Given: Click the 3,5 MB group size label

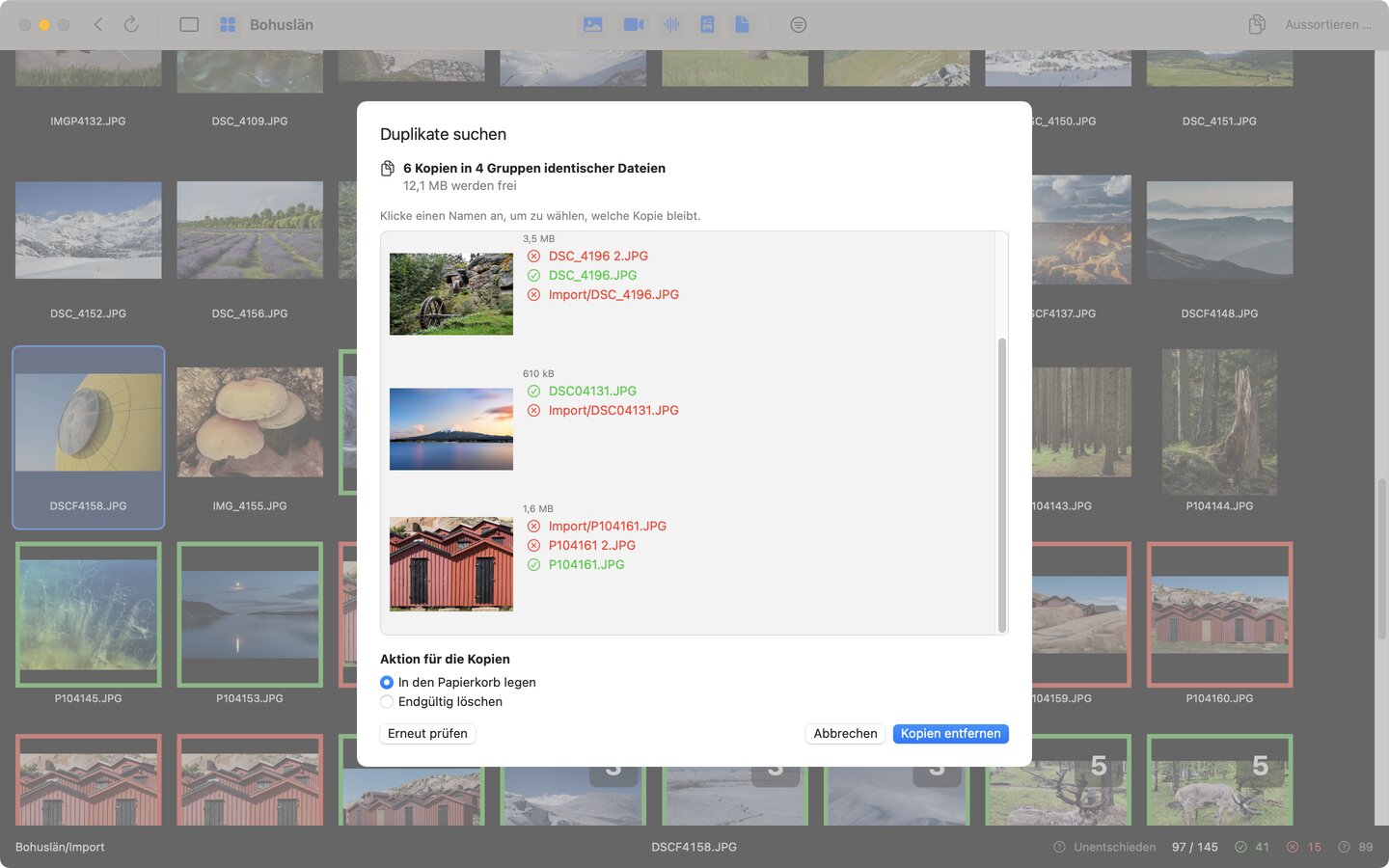Looking at the screenshot, I should click(x=539, y=238).
